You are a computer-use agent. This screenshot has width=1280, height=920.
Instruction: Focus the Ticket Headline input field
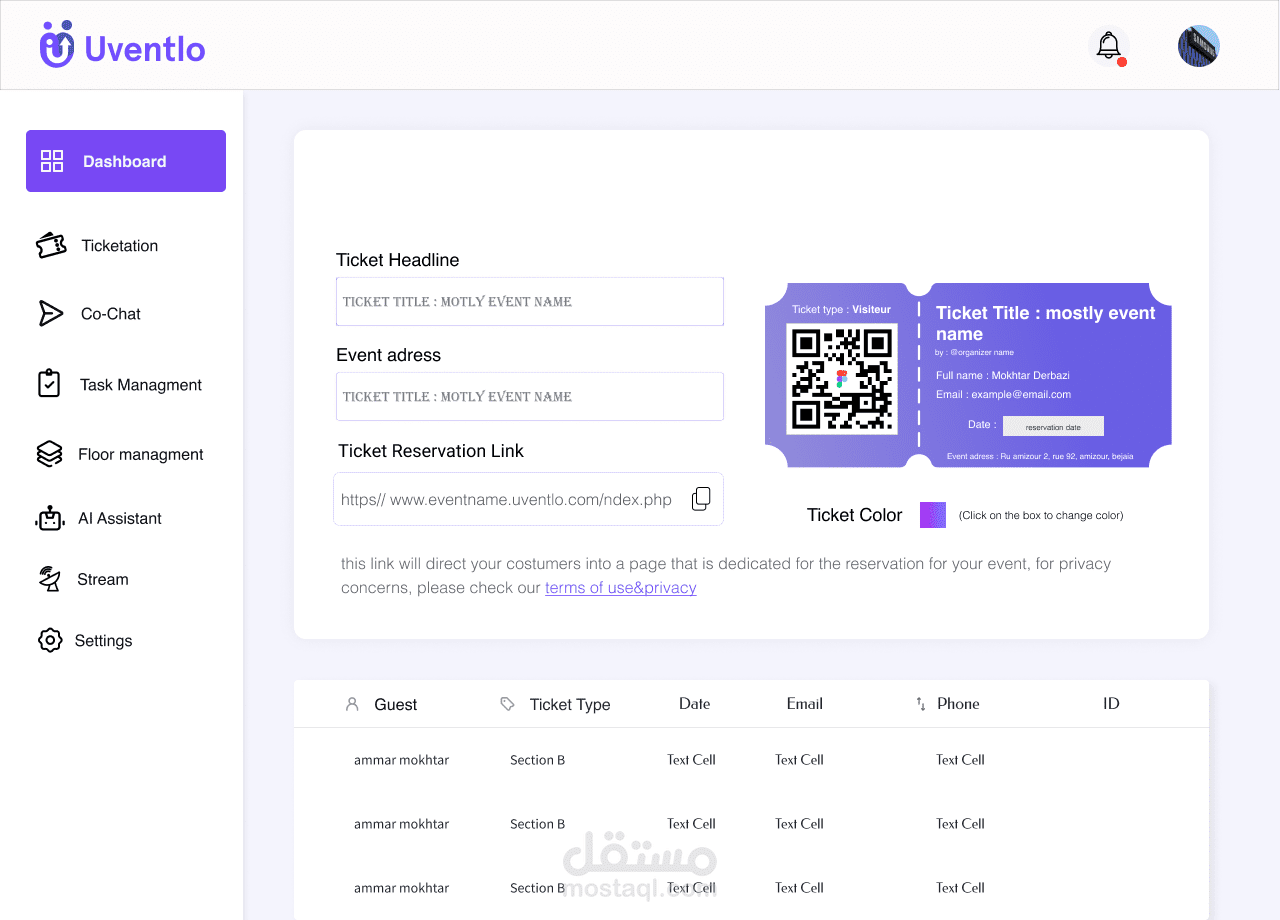coord(530,301)
